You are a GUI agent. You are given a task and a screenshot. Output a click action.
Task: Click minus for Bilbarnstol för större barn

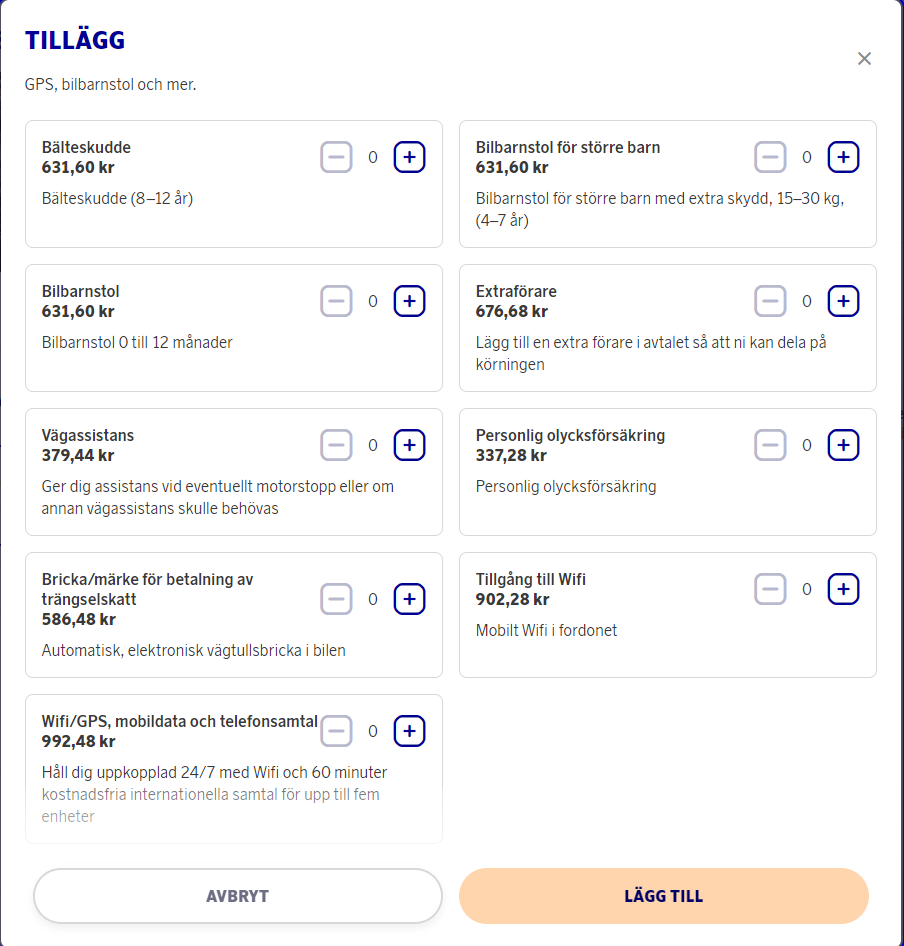point(770,157)
